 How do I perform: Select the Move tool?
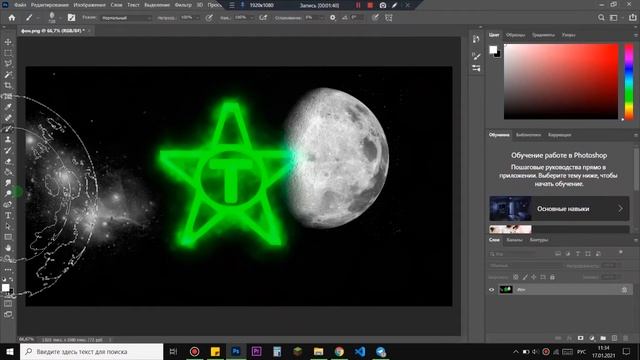[8, 42]
